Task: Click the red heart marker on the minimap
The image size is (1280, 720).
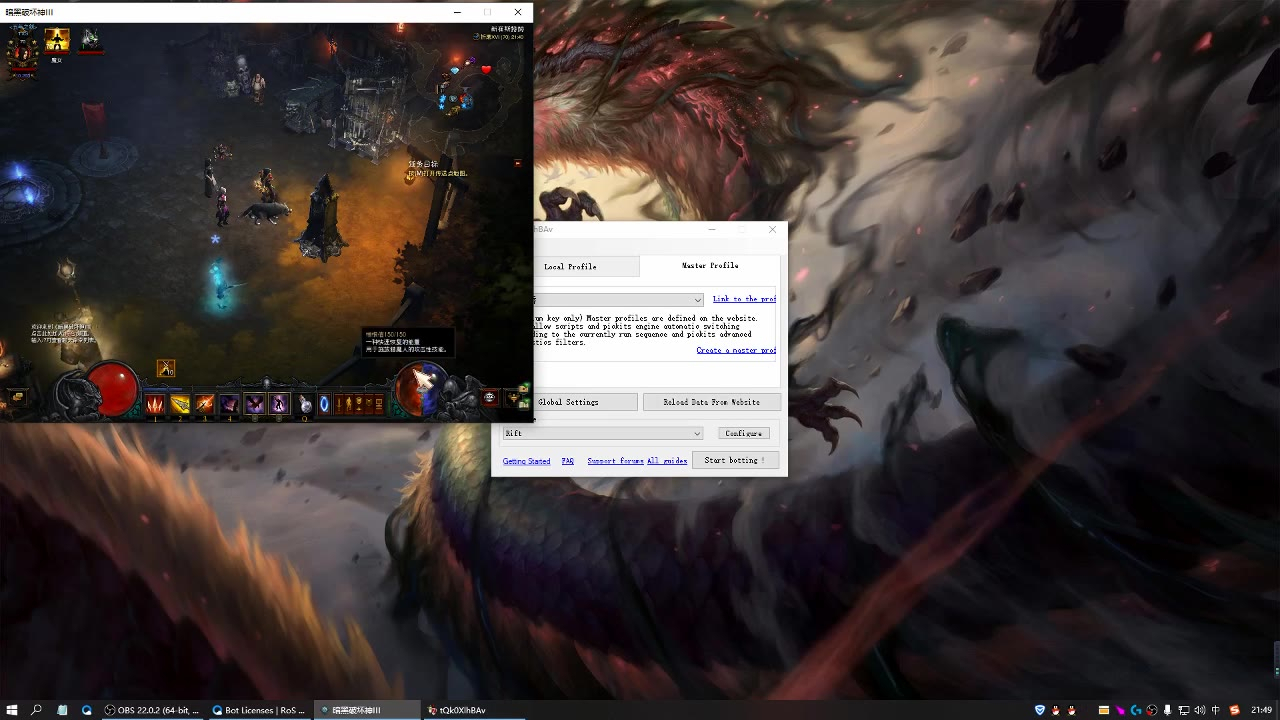Action: 486,70
